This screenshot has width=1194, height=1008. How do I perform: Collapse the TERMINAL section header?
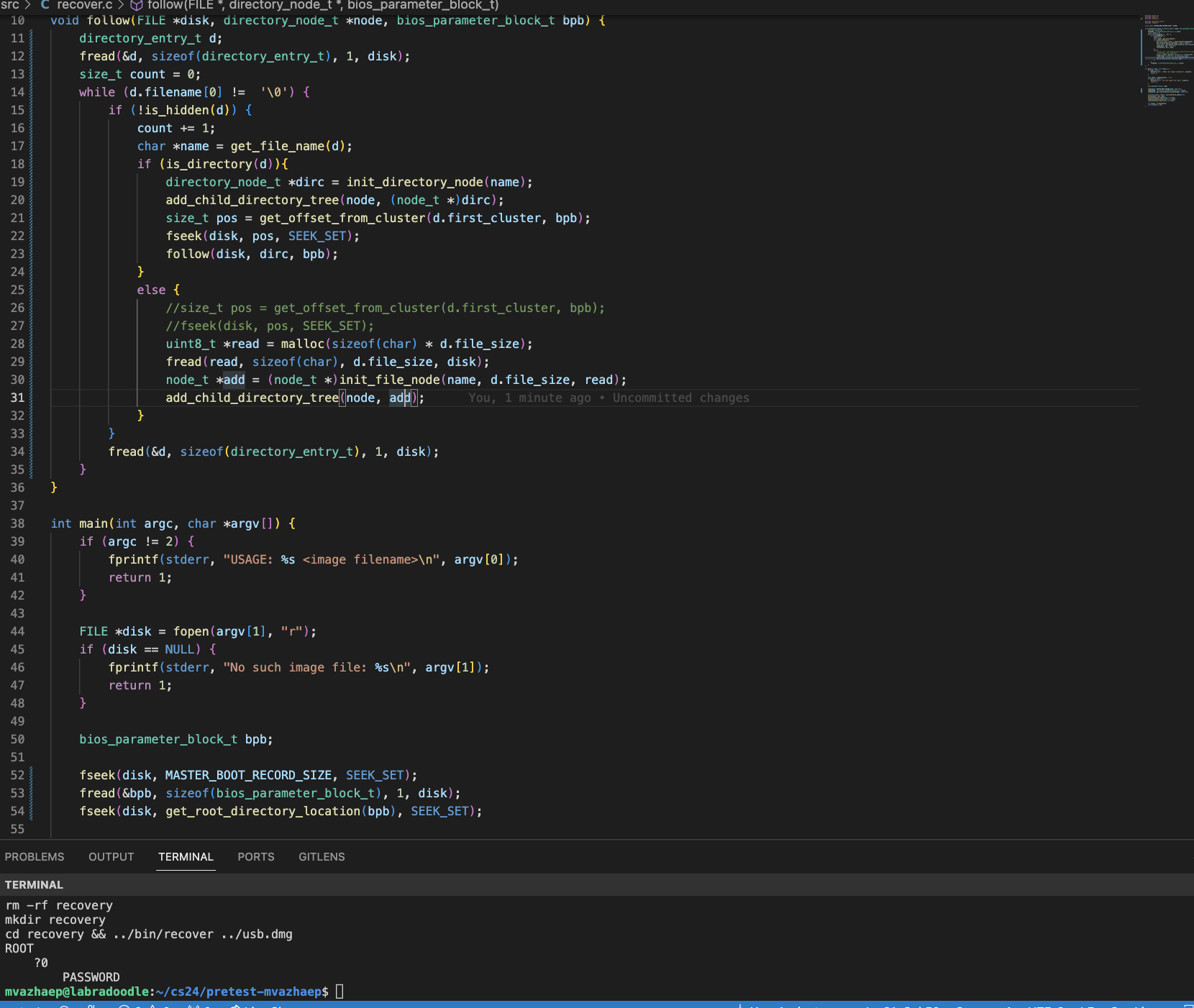click(34, 884)
